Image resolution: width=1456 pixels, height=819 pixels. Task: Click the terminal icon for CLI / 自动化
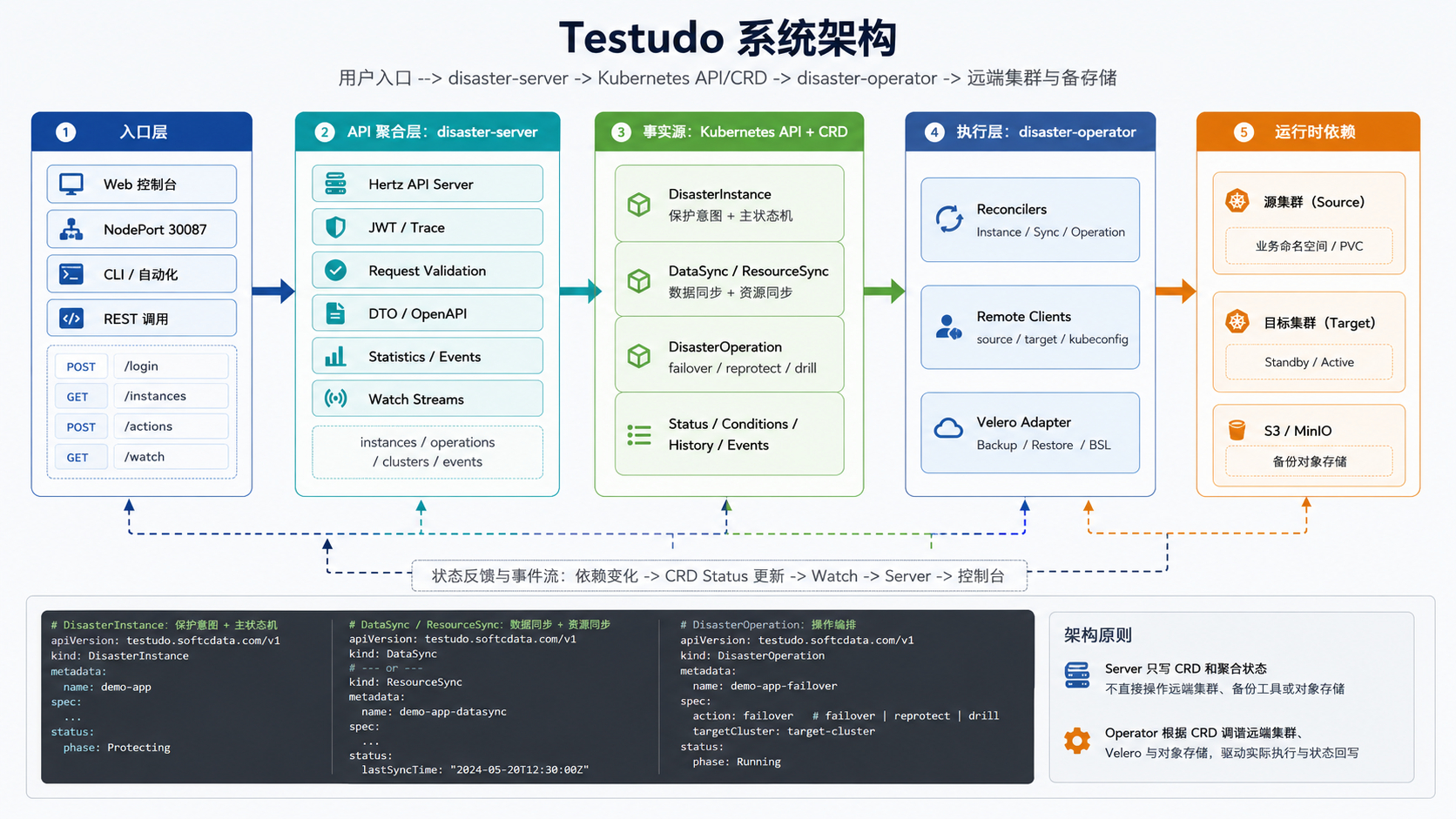pyautogui.click(x=71, y=274)
